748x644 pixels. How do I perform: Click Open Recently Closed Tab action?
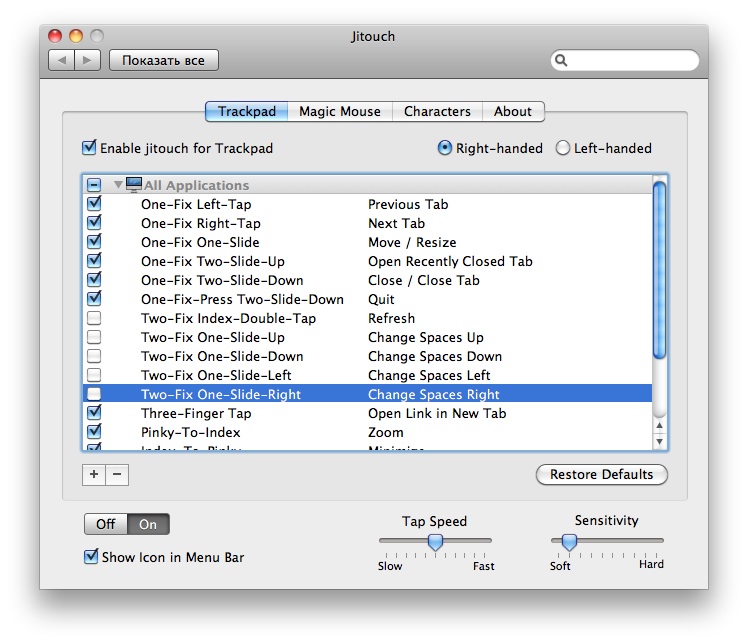[450, 261]
